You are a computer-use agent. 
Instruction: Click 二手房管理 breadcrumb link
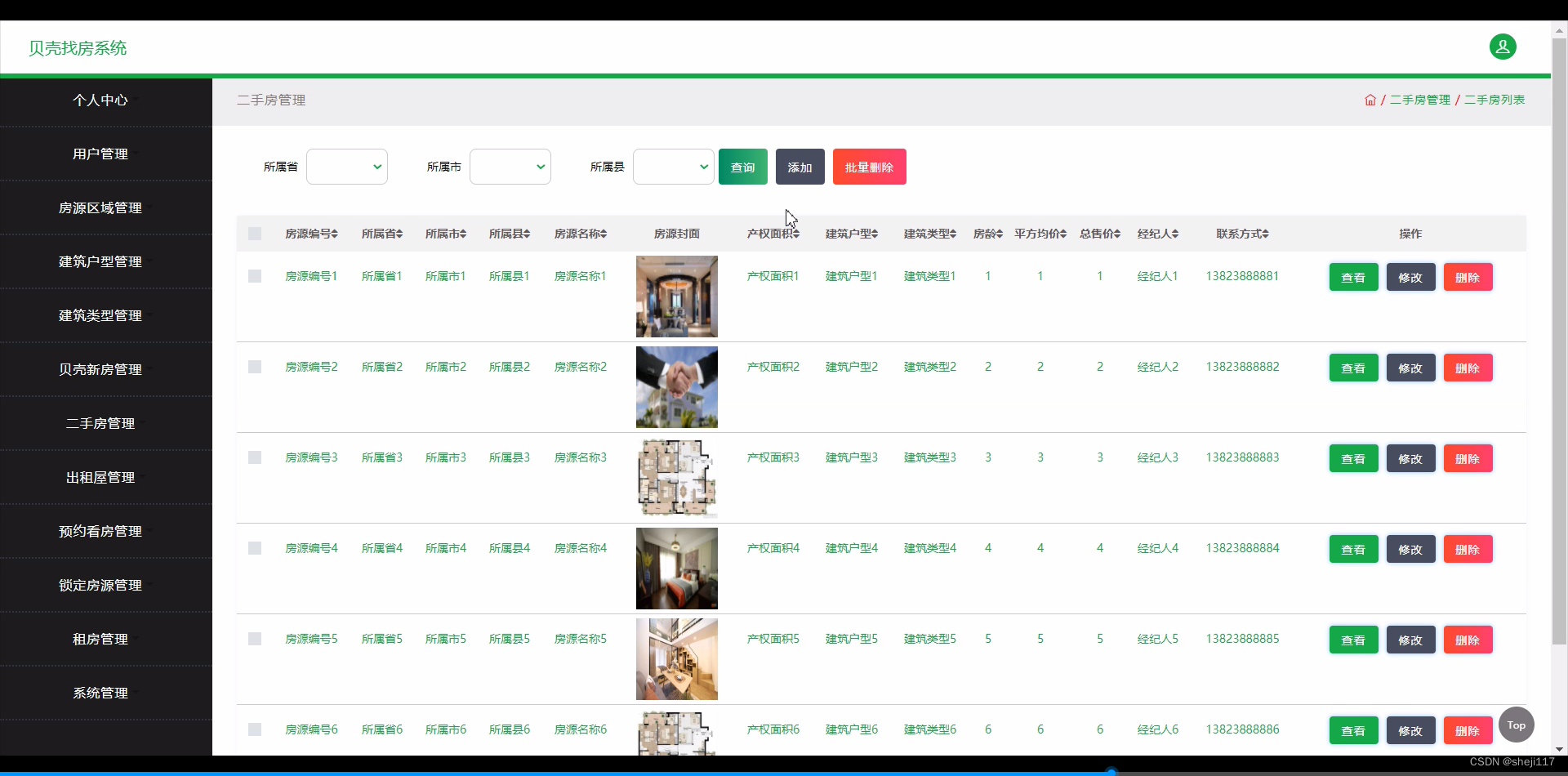point(1420,100)
